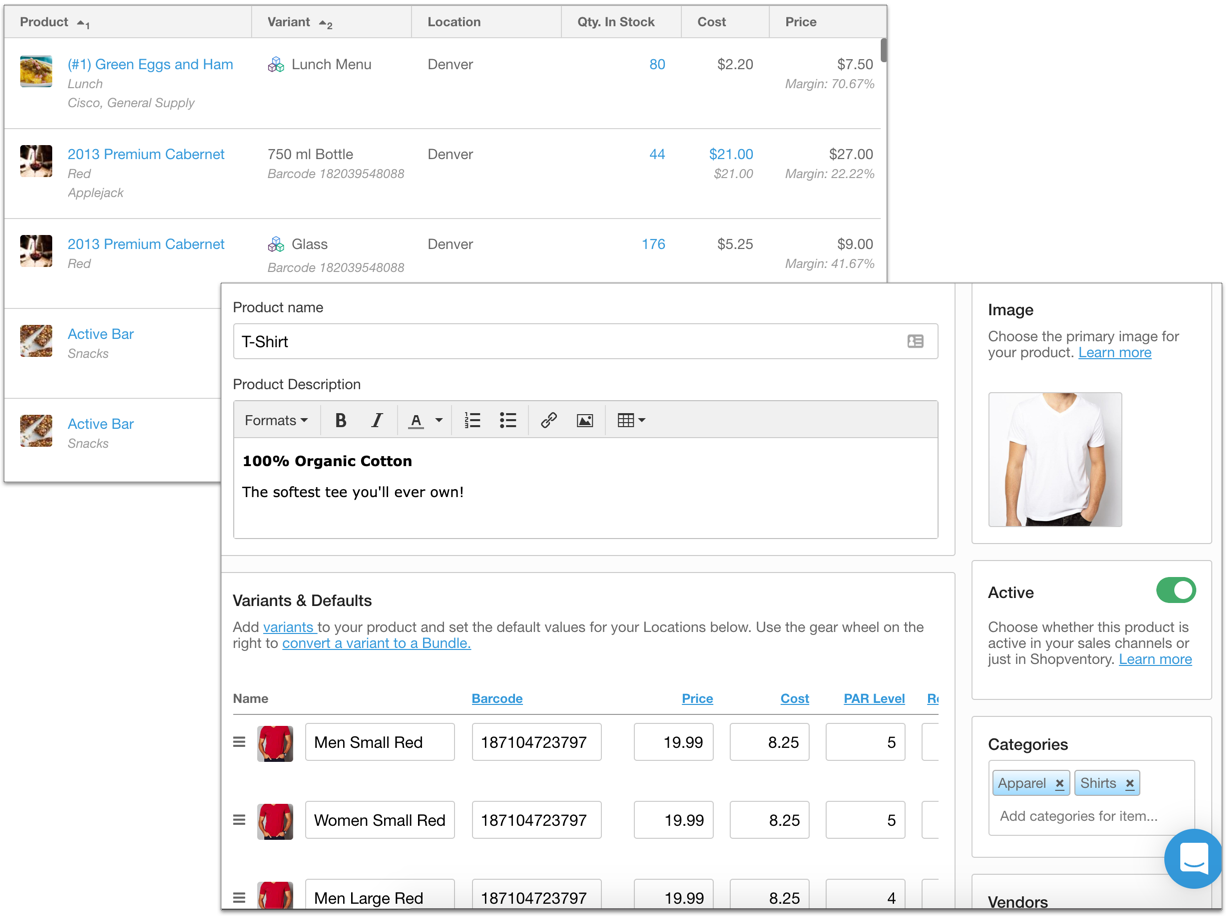Open the text color dropdown arrow

(438, 421)
